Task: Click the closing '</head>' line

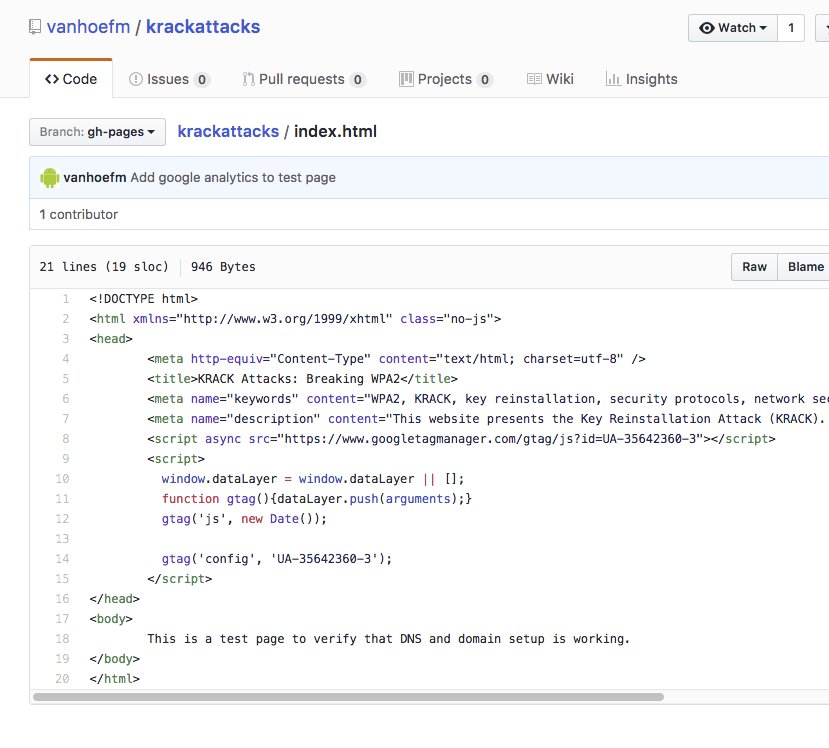Action: tap(115, 599)
